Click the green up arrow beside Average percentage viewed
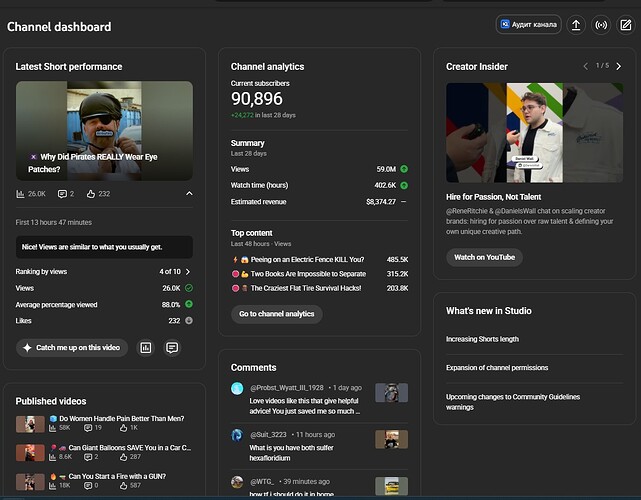Screen dimensions: 641x500 189,304
